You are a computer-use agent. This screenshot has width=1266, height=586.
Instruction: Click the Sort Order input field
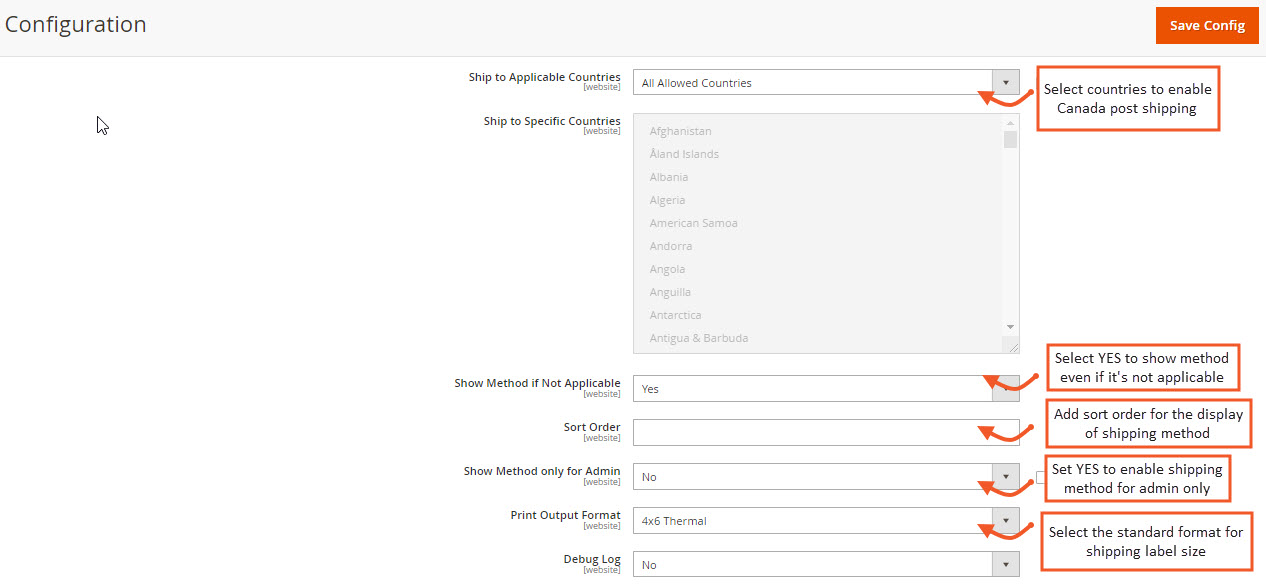(x=826, y=433)
